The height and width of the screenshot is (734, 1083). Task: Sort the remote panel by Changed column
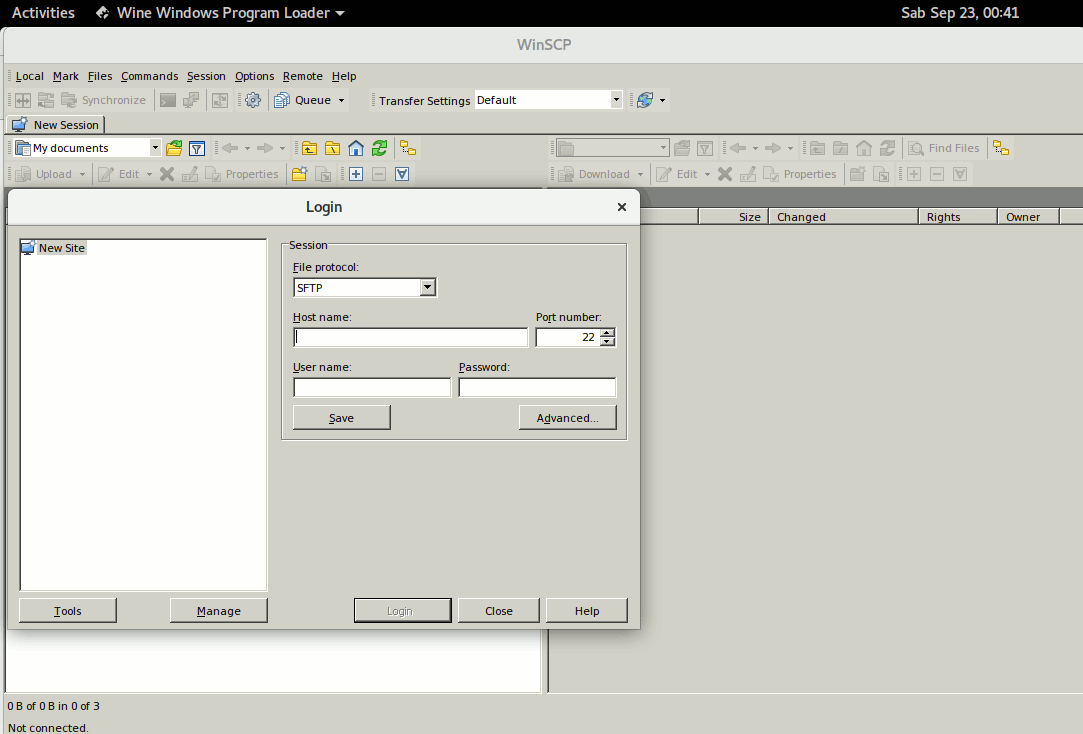click(843, 217)
